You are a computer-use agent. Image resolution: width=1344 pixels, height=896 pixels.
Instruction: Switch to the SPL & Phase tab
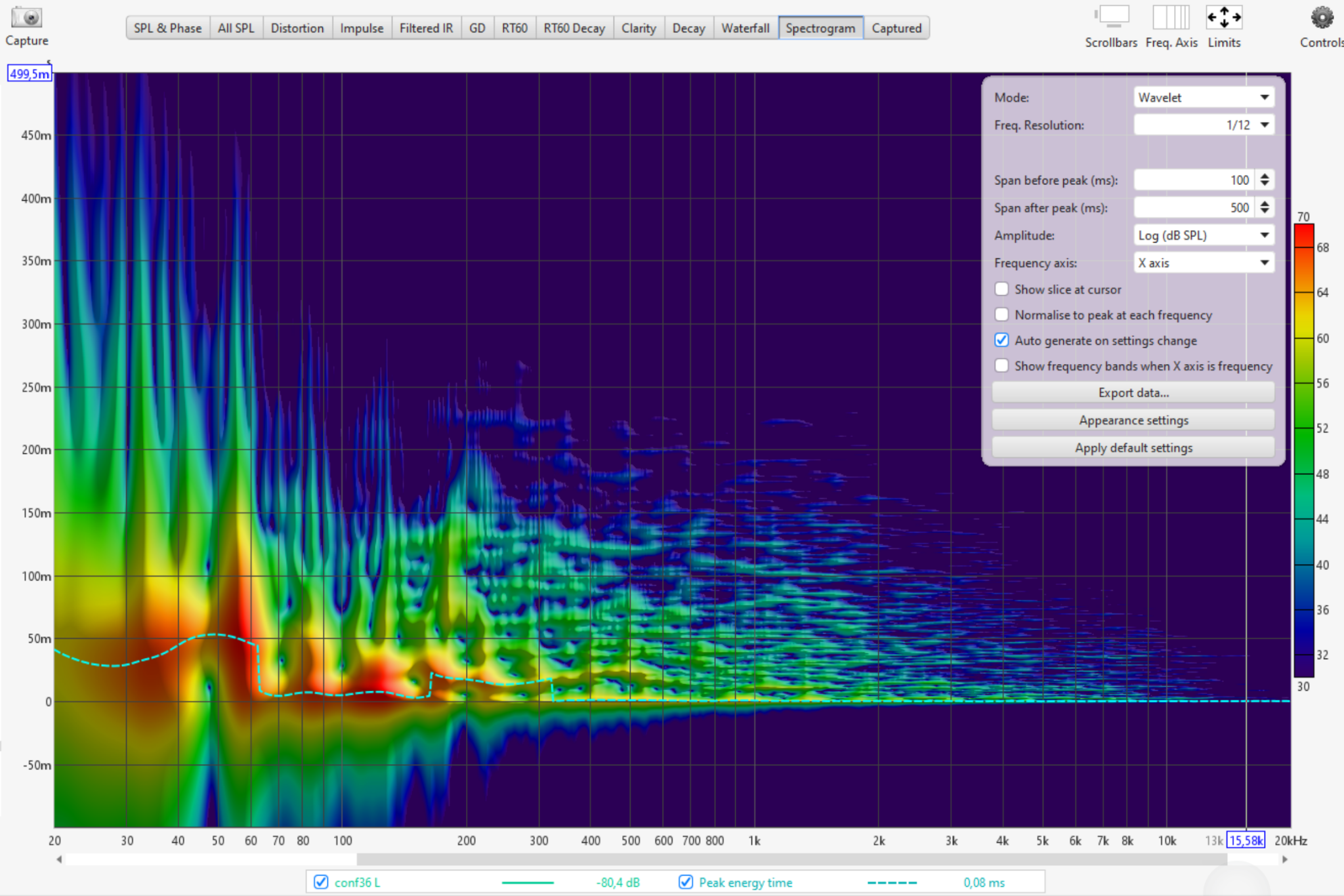168,28
